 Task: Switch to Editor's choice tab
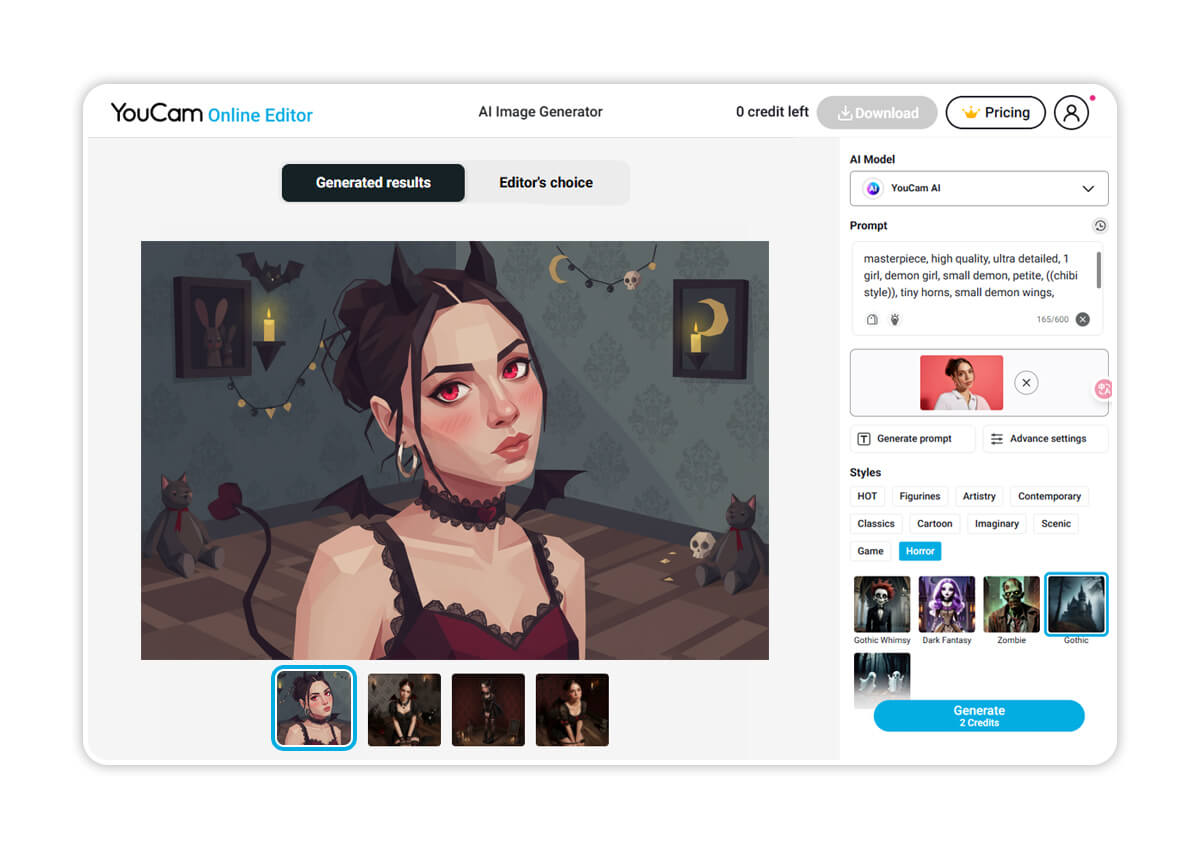(546, 183)
